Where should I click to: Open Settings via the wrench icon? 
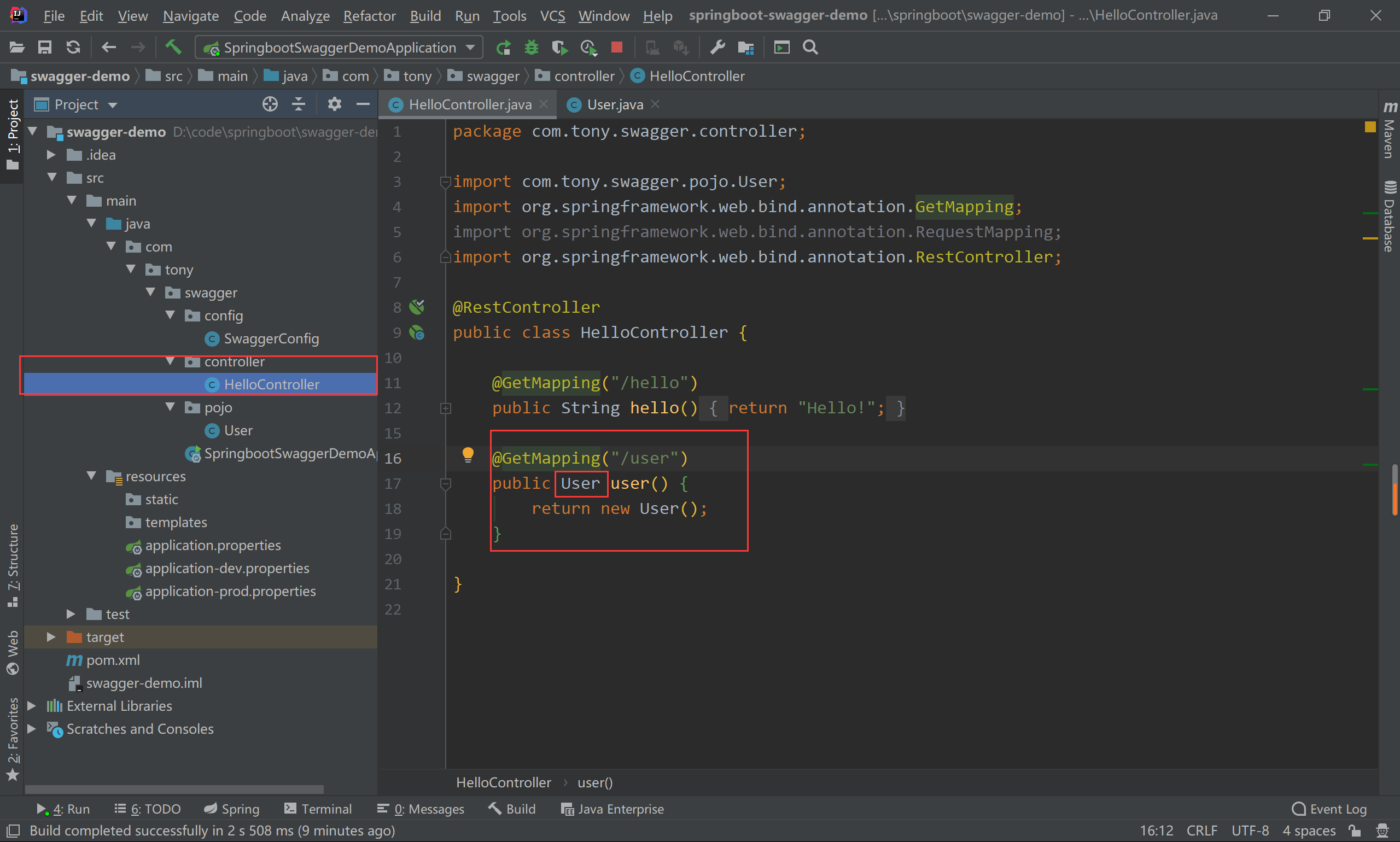717,47
